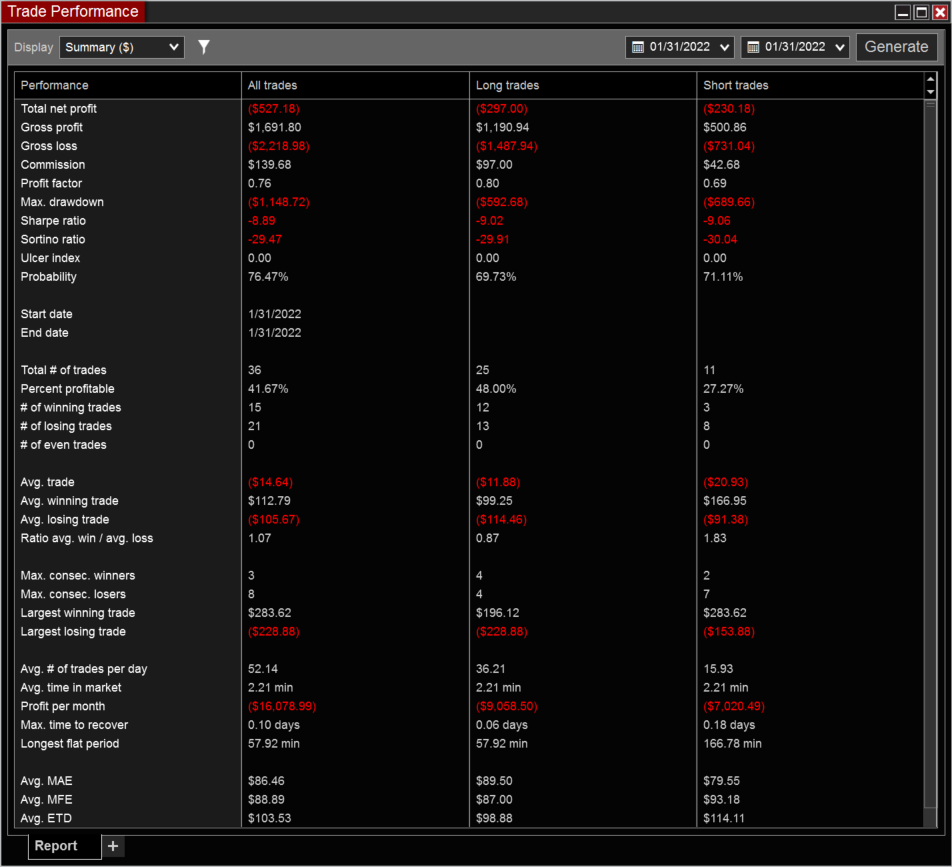Click the Max. drawdown row label
952x867 pixels.
tap(62, 202)
